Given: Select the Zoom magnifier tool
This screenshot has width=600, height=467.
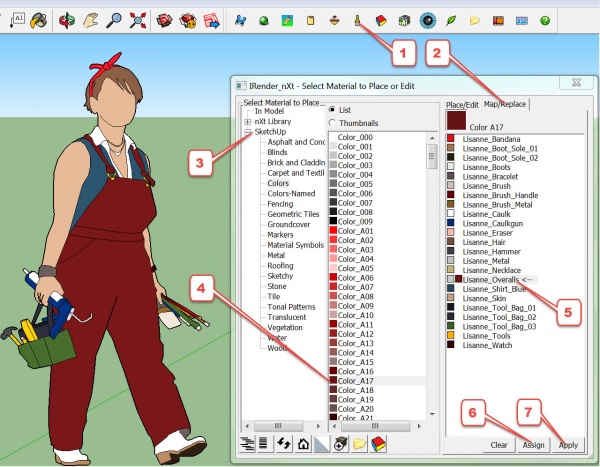Looking at the screenshot, I should [x=115, y=19].
